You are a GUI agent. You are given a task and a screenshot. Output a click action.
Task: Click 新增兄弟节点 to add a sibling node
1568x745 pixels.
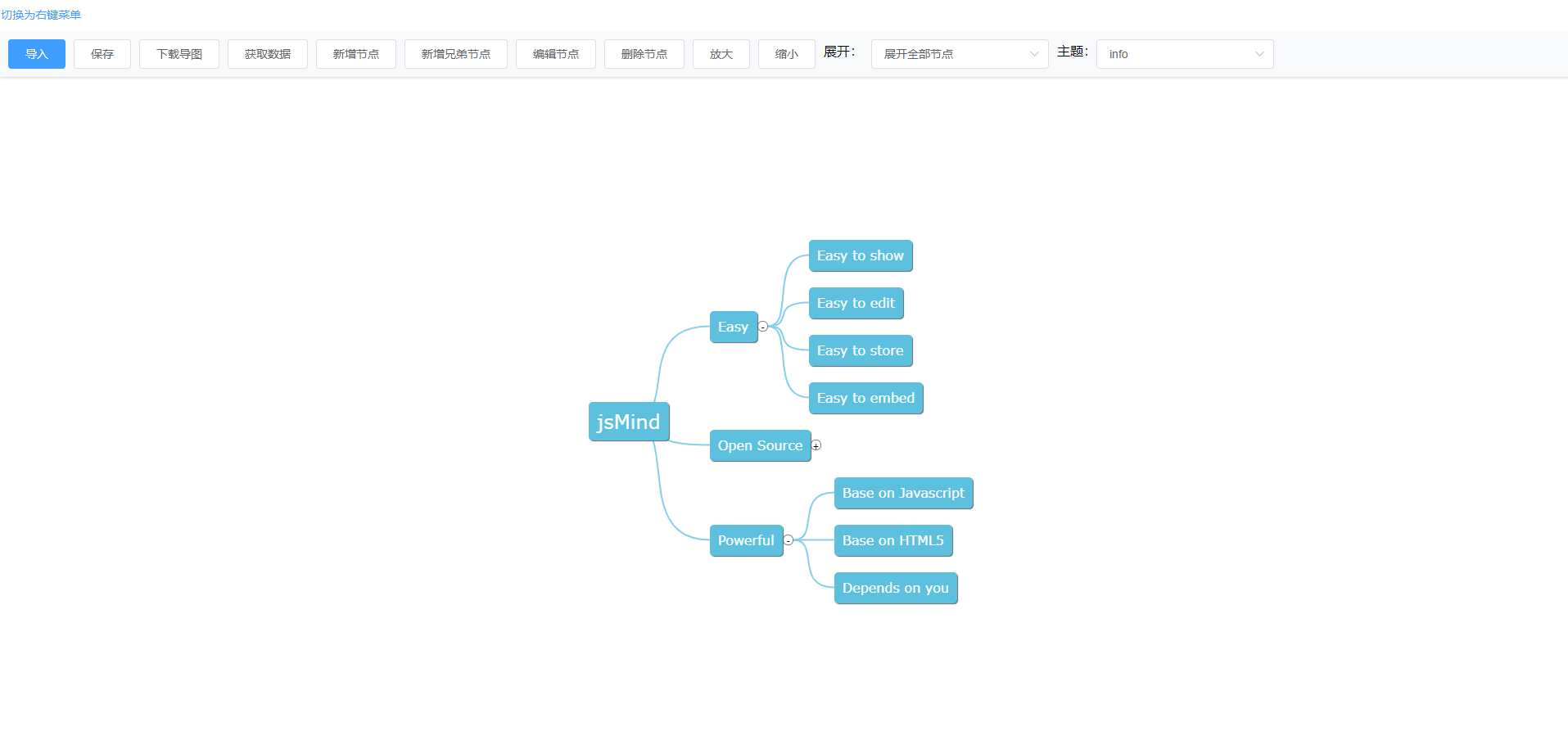(x=455, y=53)
